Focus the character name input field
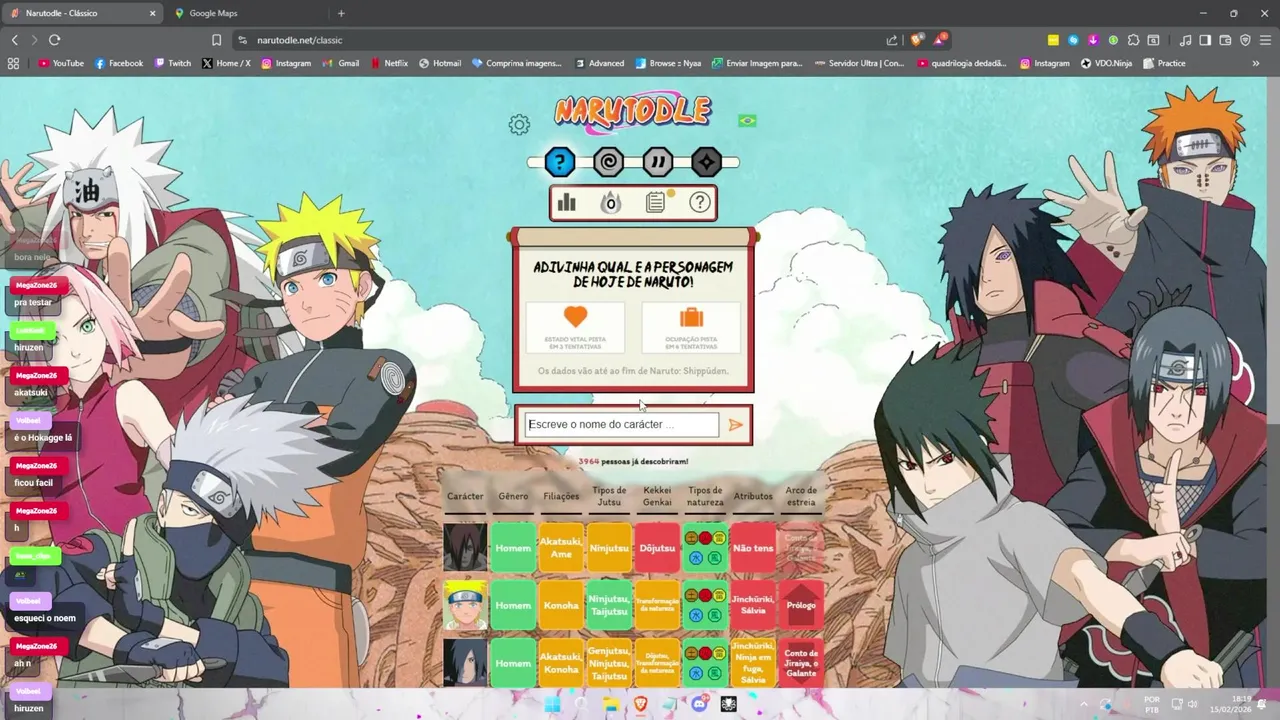1280x720 pixels. 622,425
